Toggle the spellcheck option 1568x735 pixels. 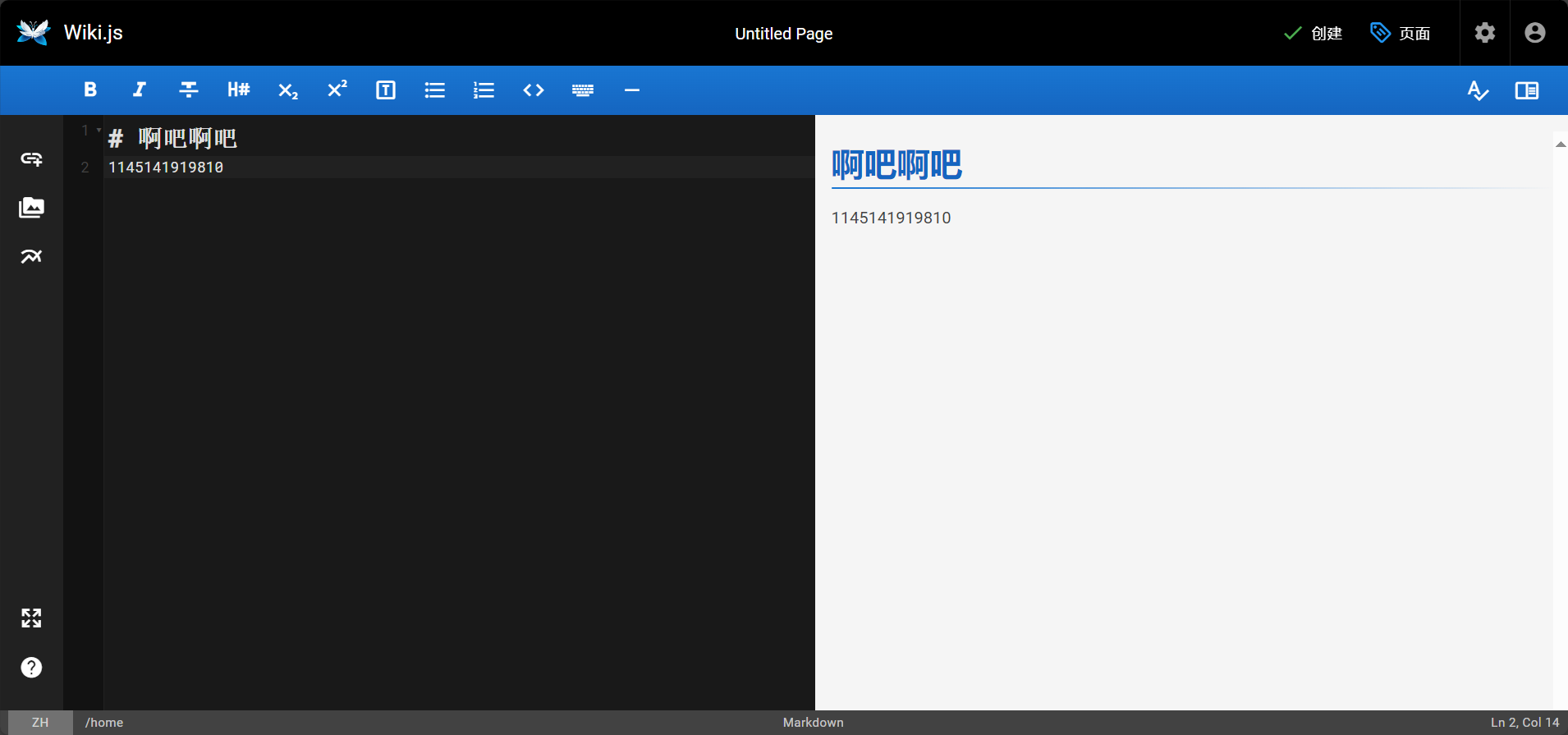tap(1478, 90)
